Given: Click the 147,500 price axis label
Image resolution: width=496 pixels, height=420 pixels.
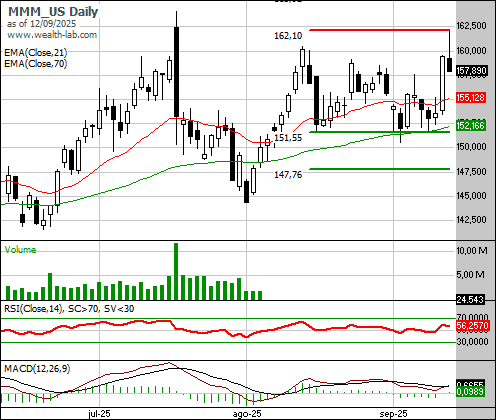Looking at the screenshot, I should [x=471, y=171].
